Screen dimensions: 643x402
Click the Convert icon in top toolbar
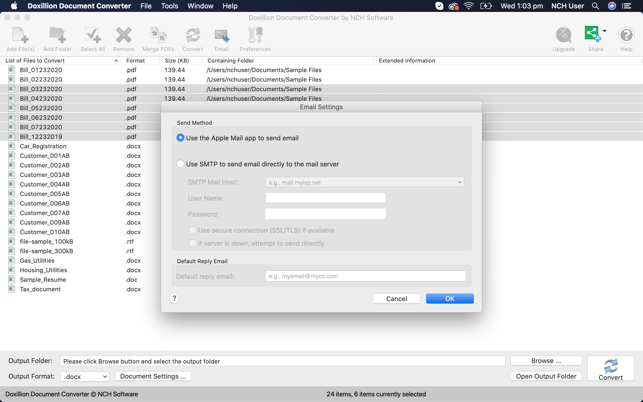193,39
